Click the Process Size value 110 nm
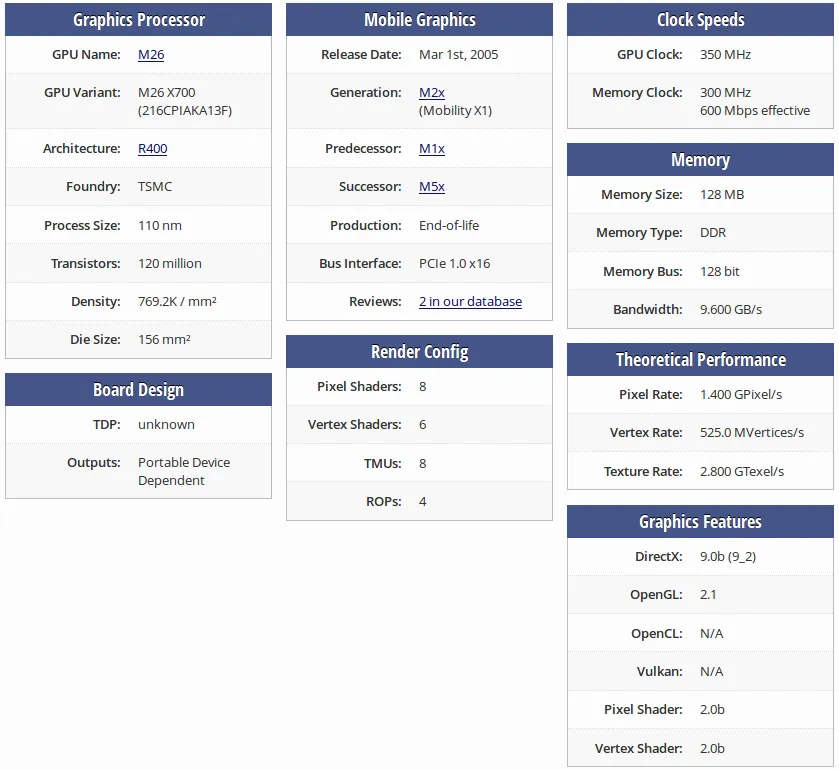Screen dimensions: 839x770 [159, 226]
